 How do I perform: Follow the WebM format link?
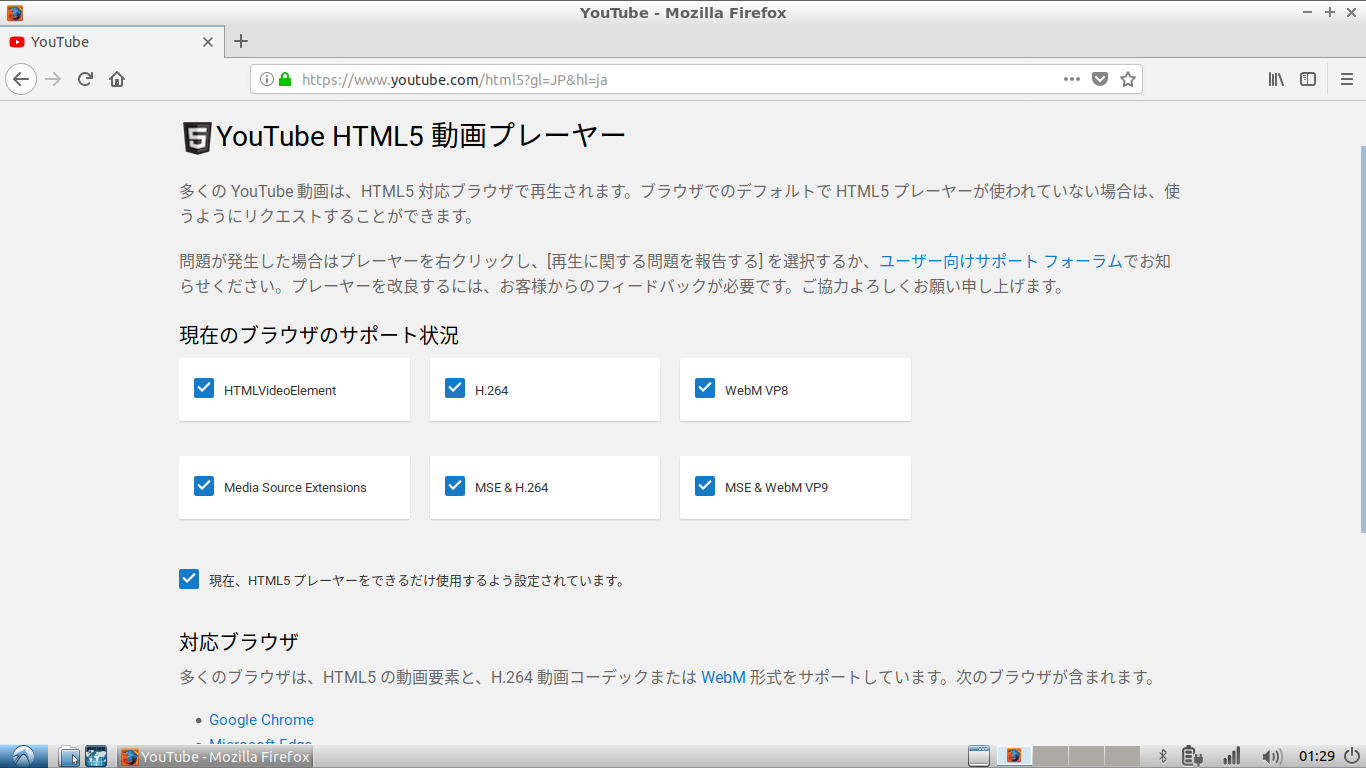(x=723, y=677)
